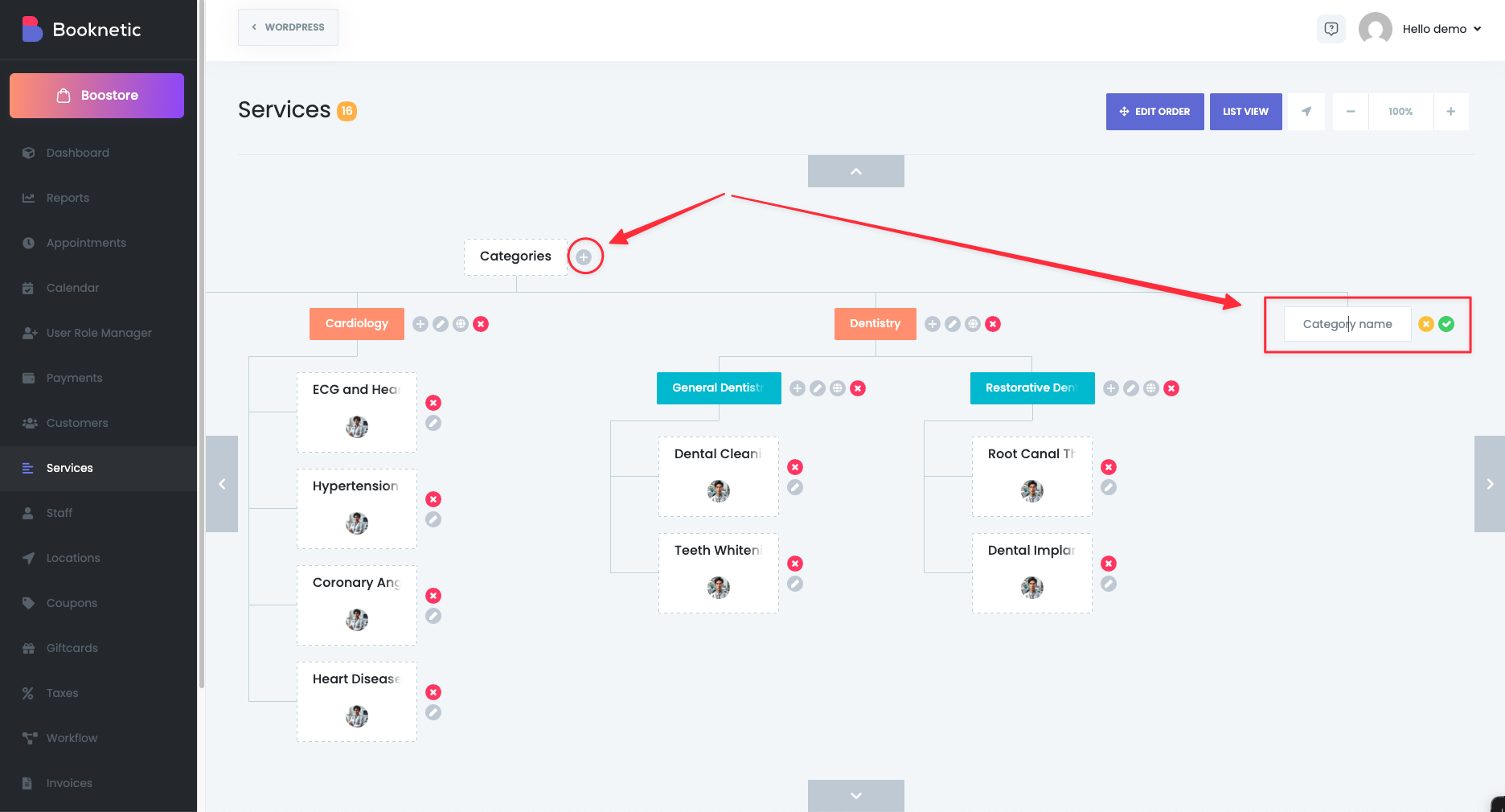This screenshot has height=812, width=1505.
Task: Confirm new category with green check
Action: point(1446,324)
